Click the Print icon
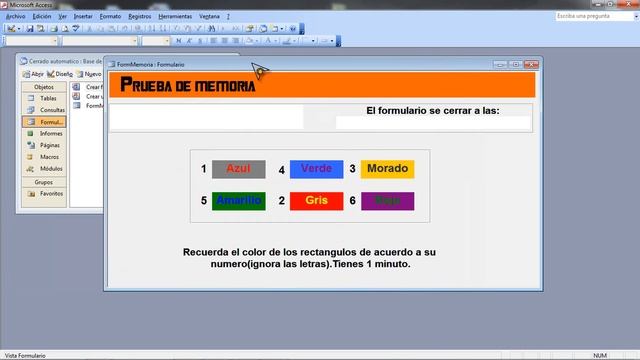Viewport: 640px width, 360px height. pyautogui.click(x=54, y=29)
